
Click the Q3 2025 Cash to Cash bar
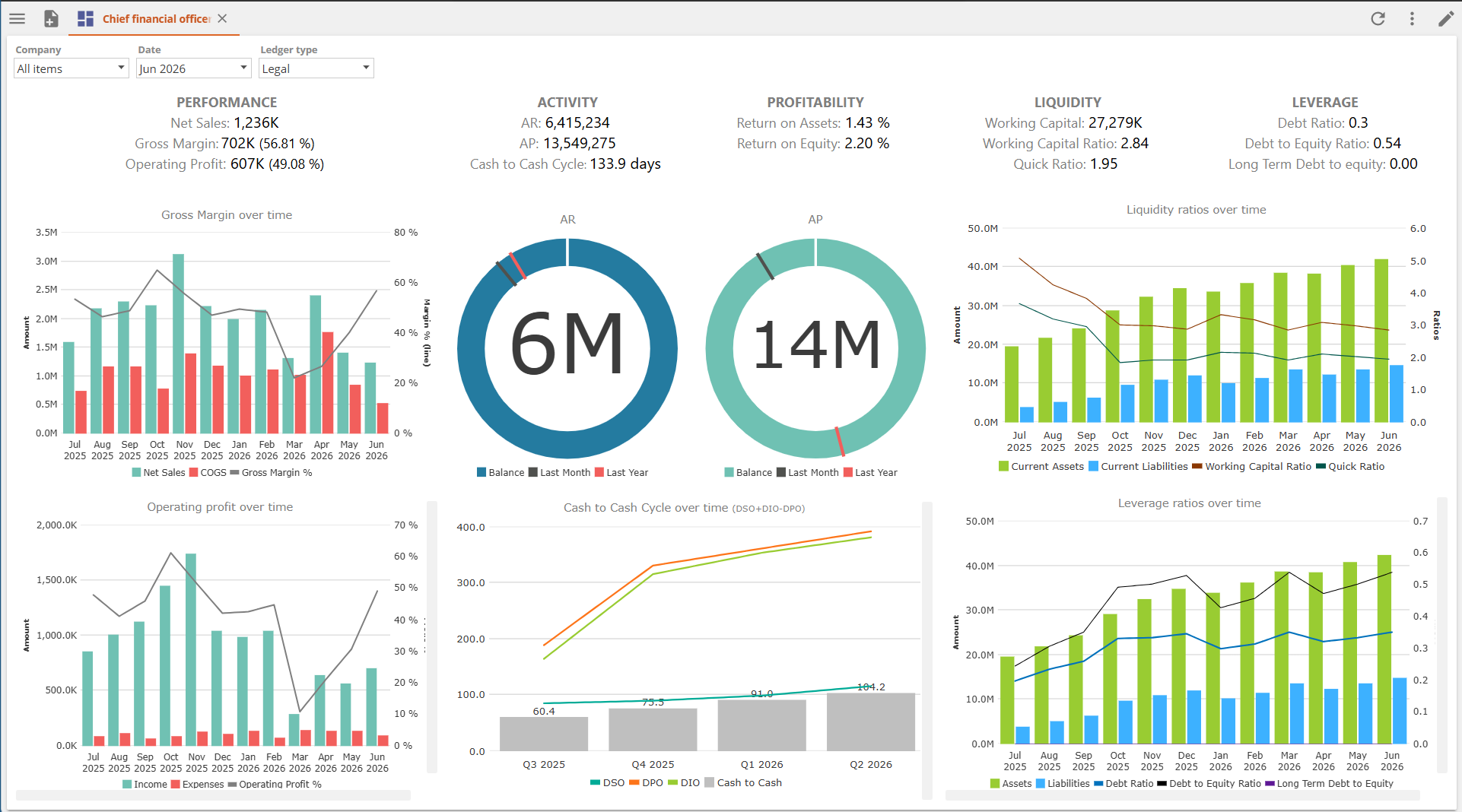click(x=544, y=734)
